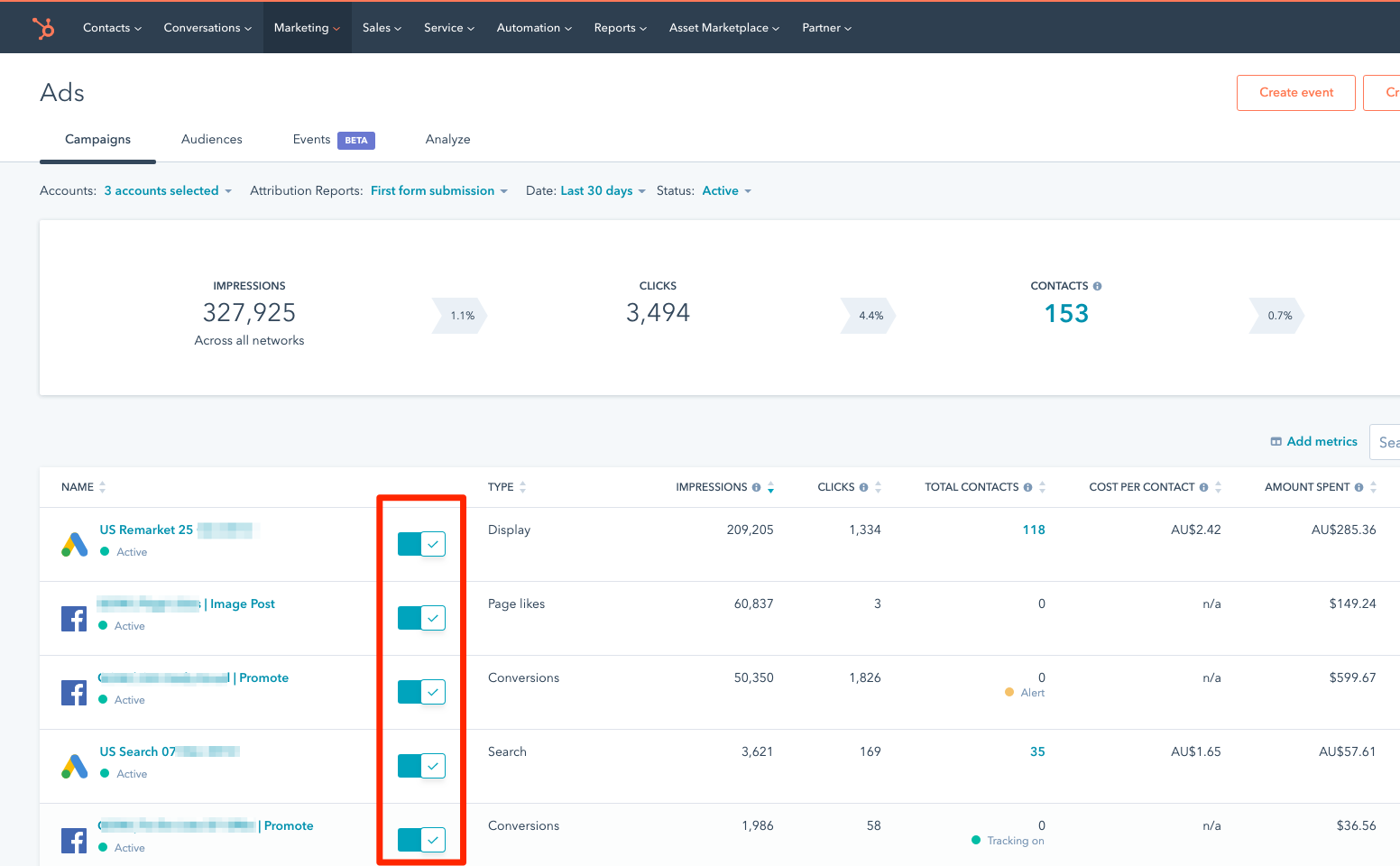Toggle the US Search 07 campaign switch
This screenshot has height=866, width=1400.
pyautogui.click(x=420, y=766)
